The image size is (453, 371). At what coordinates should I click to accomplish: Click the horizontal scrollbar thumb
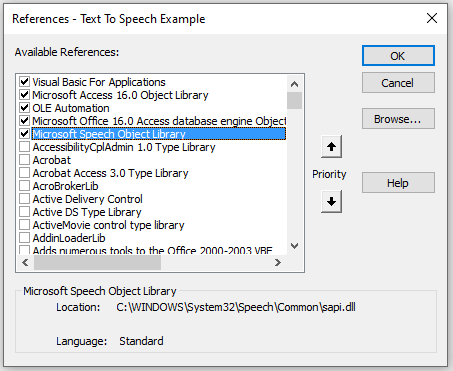[97, 263]
